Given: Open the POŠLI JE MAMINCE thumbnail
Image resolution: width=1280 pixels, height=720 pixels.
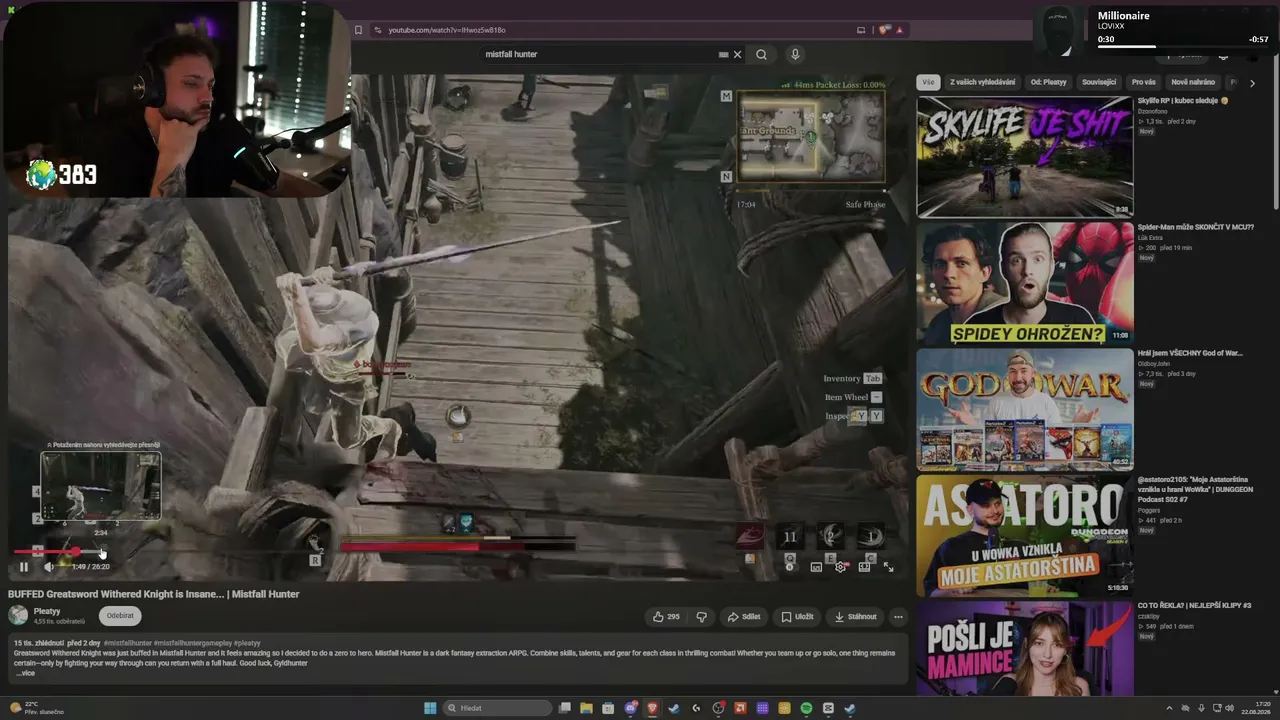Looking at the screenshot, I should coord(1025,650).
